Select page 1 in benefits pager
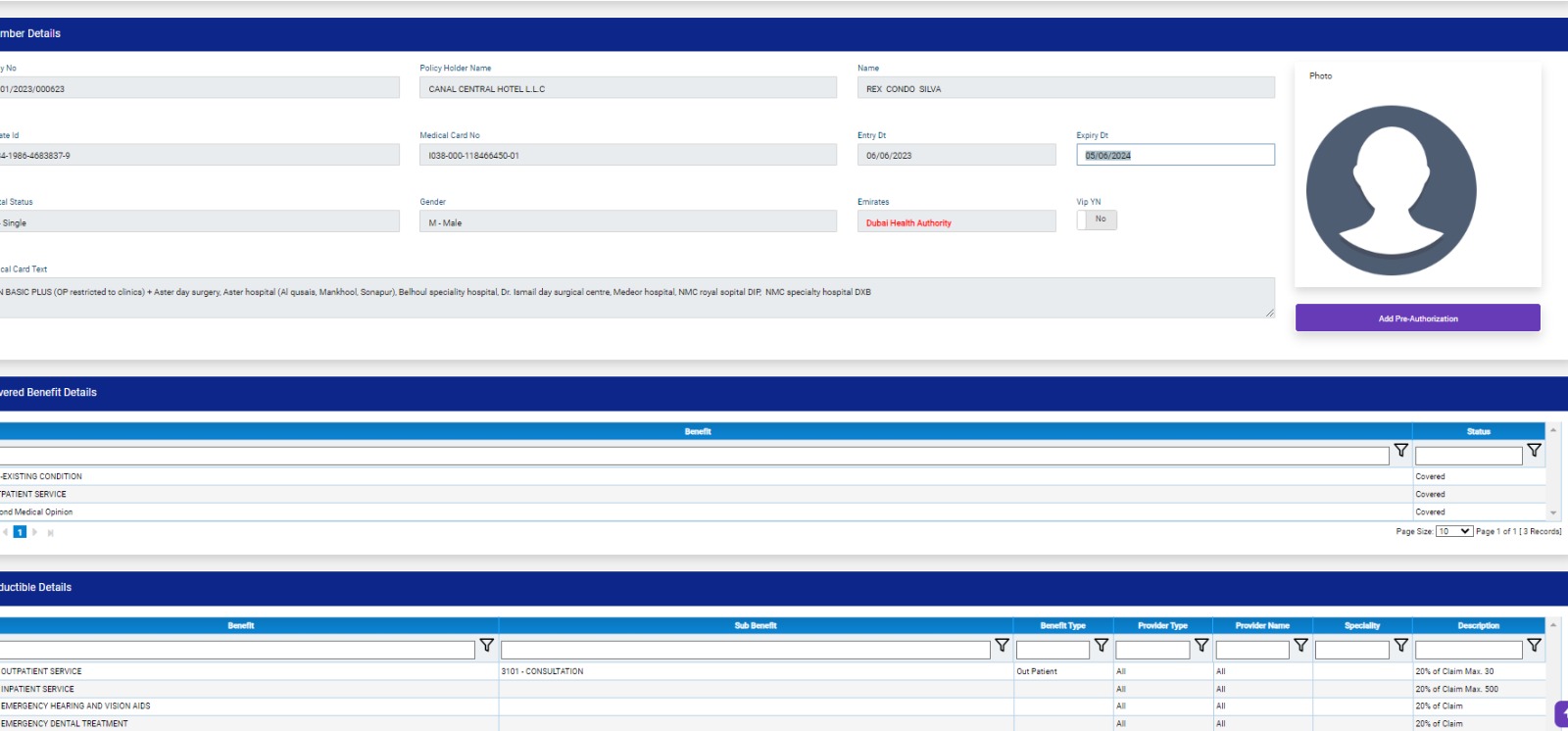Viewport: 1568px width, 731px height. coord(20,532)
